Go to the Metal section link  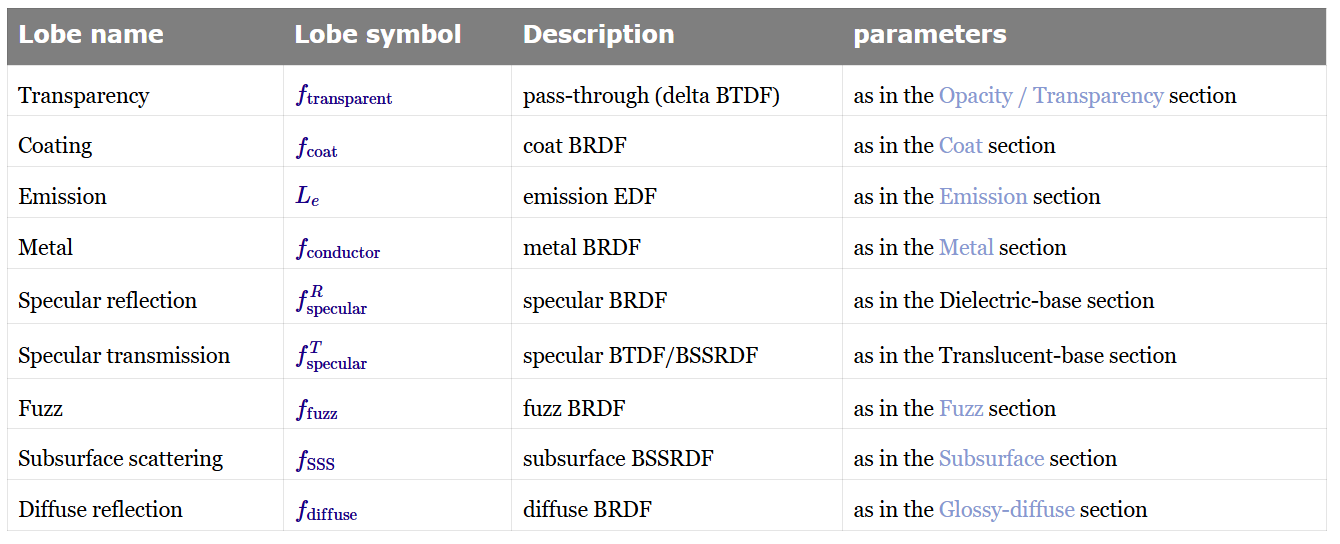(x=966, y=248)
